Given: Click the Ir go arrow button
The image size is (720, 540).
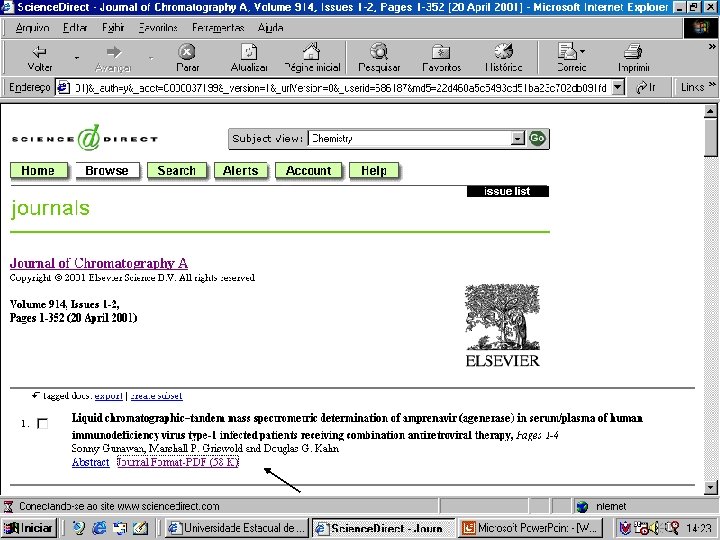Looking at the screenshot, I should pos(646,87).
